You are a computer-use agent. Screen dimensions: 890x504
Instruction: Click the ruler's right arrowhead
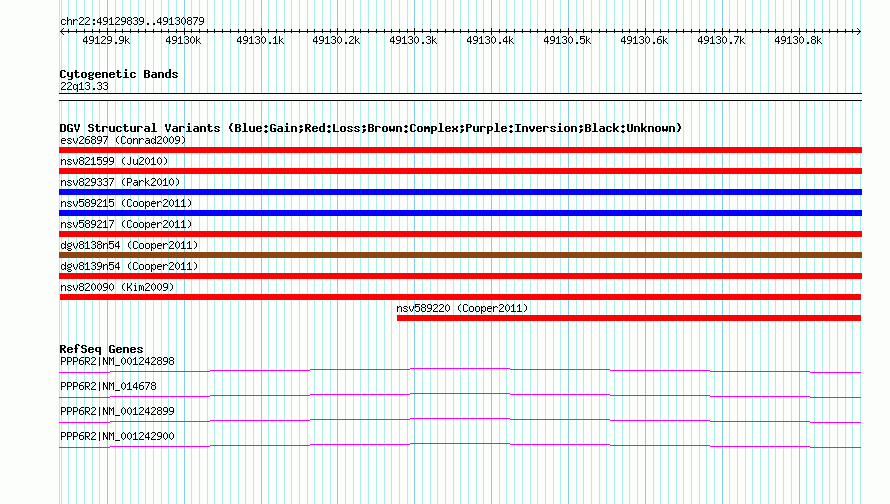pos(858,31)
